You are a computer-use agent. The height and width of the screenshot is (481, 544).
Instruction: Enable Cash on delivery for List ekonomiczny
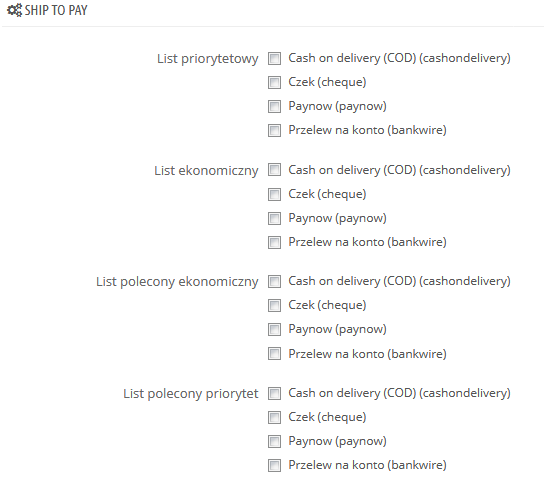tap(274, 170)
